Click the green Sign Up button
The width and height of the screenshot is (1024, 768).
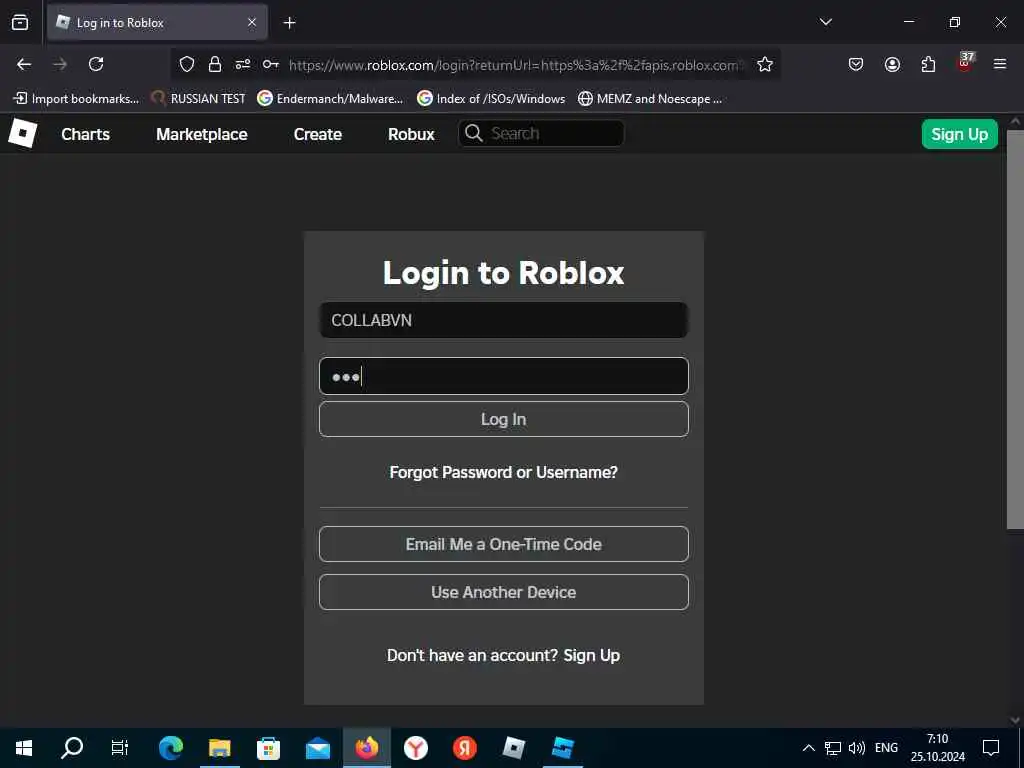click(959, 134)
